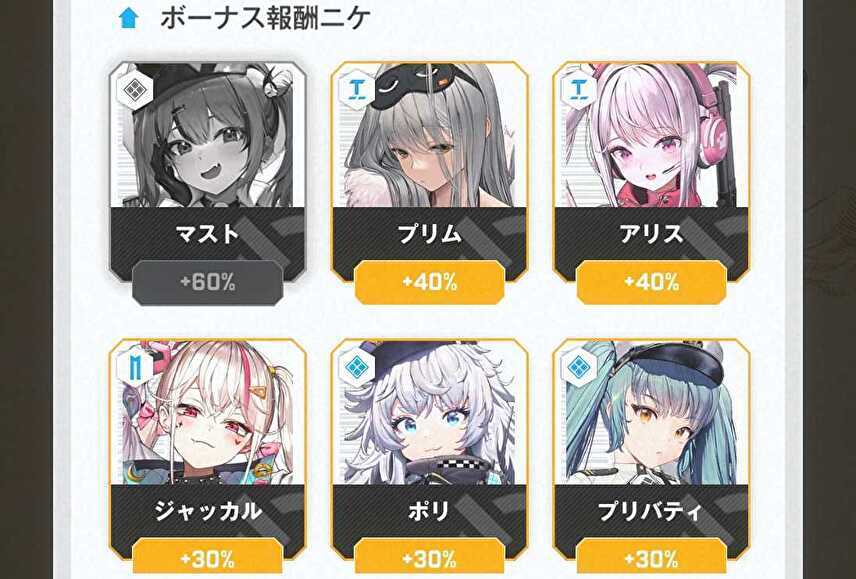
Task: Open the pink-headphones アリス portrait
Action: (x=651, y=135)
